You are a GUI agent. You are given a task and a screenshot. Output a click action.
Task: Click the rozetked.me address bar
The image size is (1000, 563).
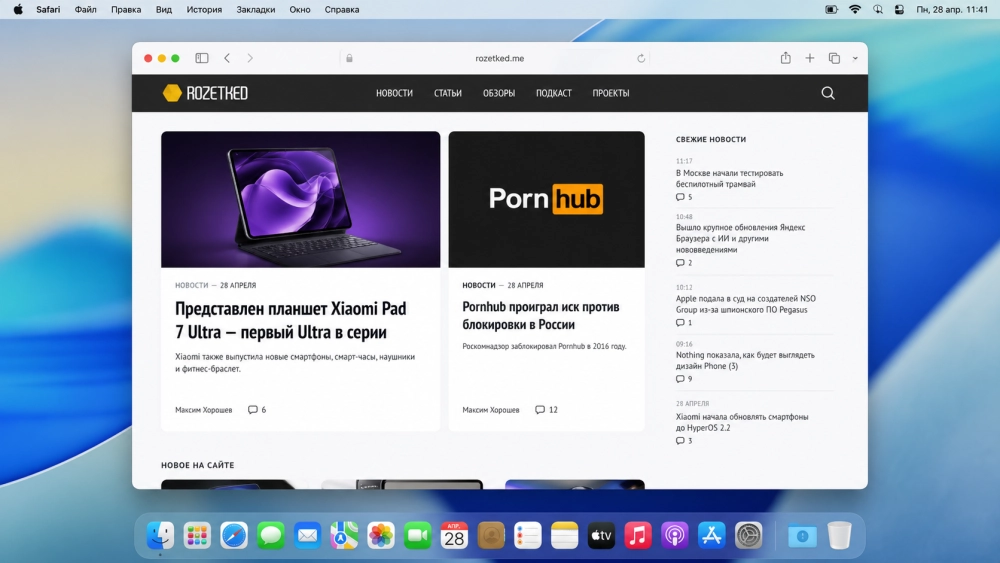coord(500,58)
